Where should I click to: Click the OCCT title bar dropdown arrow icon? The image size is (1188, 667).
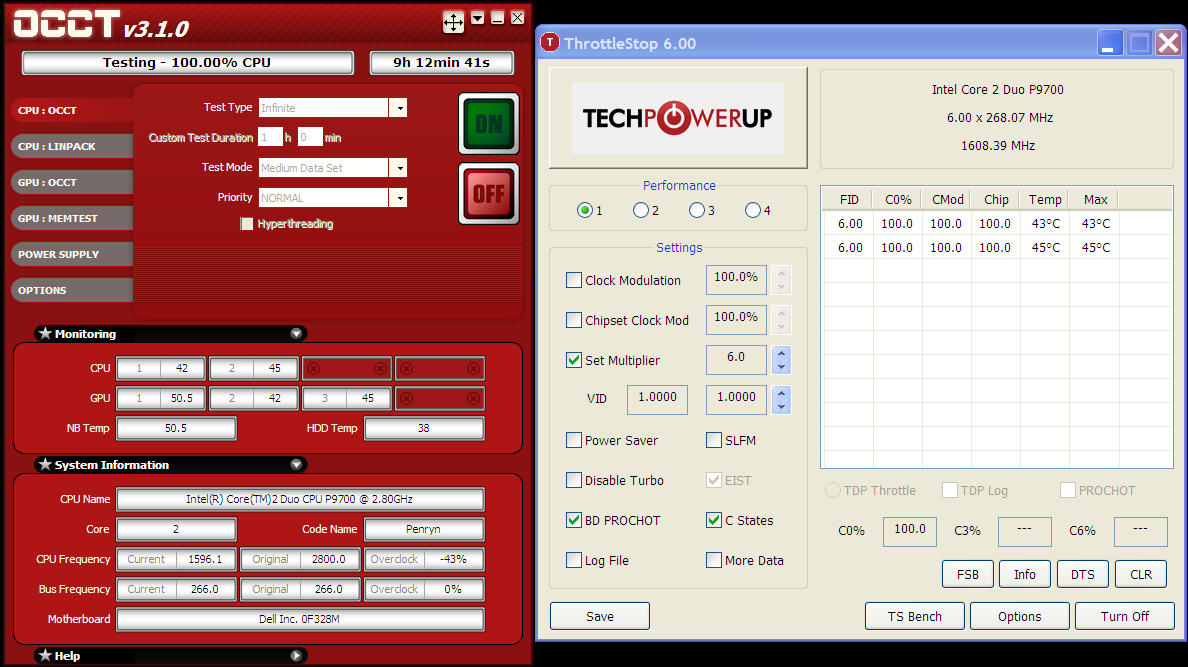[x=478, y=18]
